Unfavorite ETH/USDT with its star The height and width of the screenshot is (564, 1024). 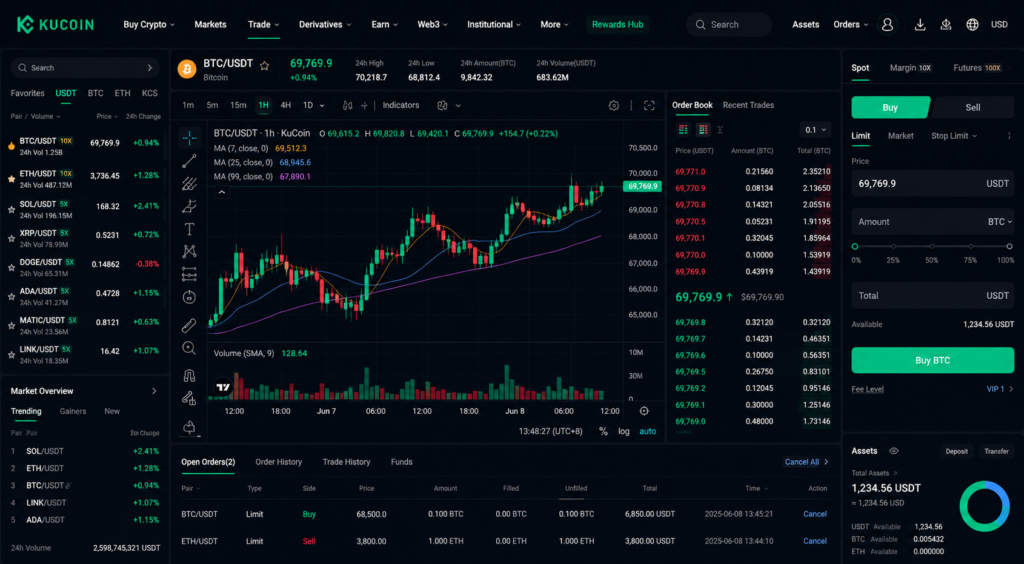coord(11,178)
